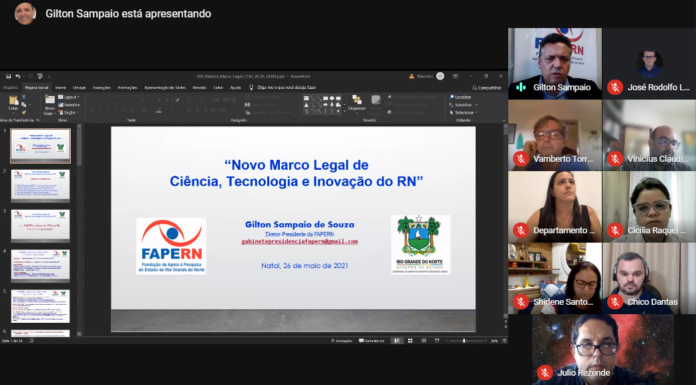Open the Localizar search tool
Screen dimensions: 696x385
coord(460,97)
